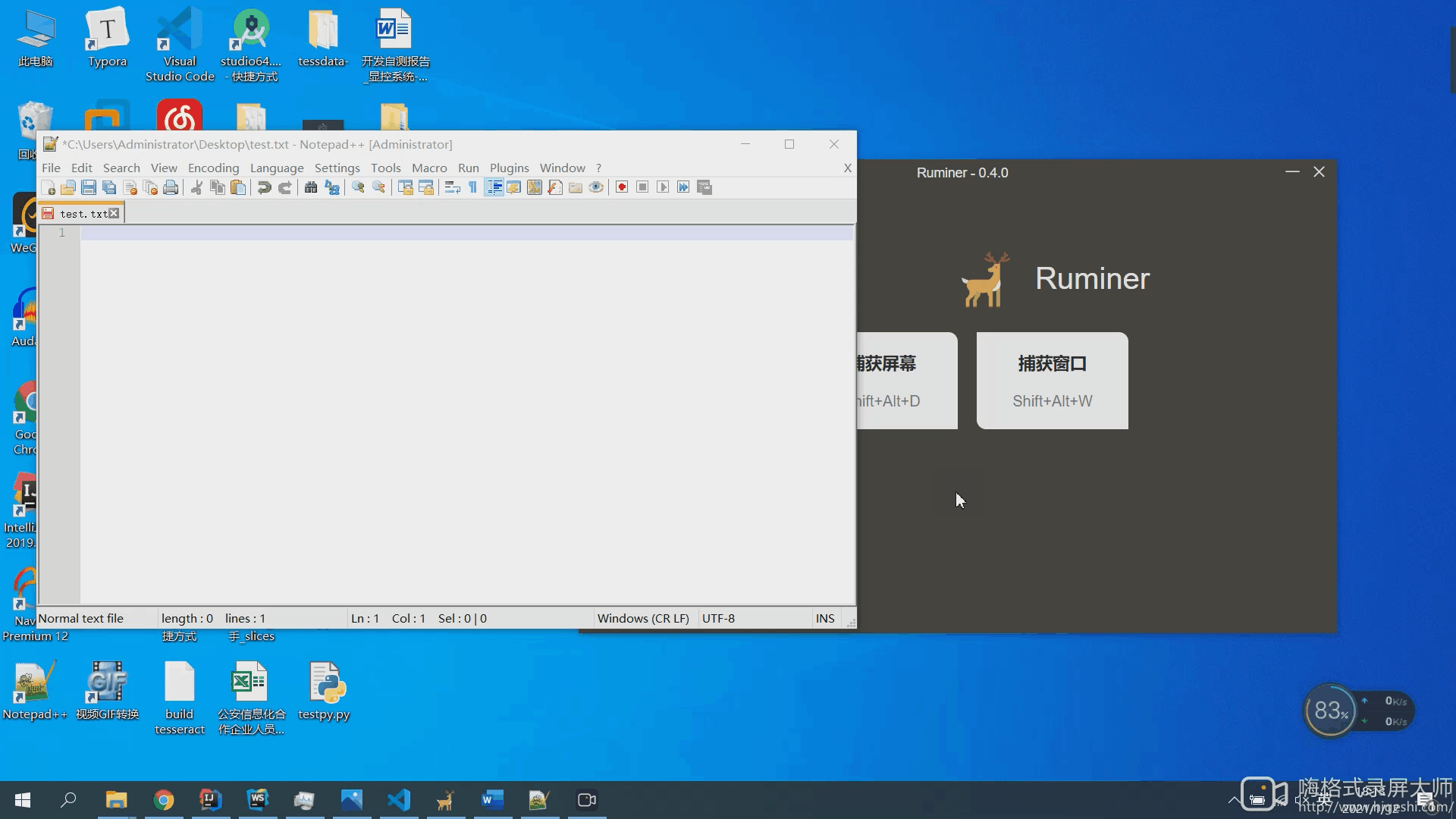
Task: Click the Undo arrow icon
Action: 264,187
